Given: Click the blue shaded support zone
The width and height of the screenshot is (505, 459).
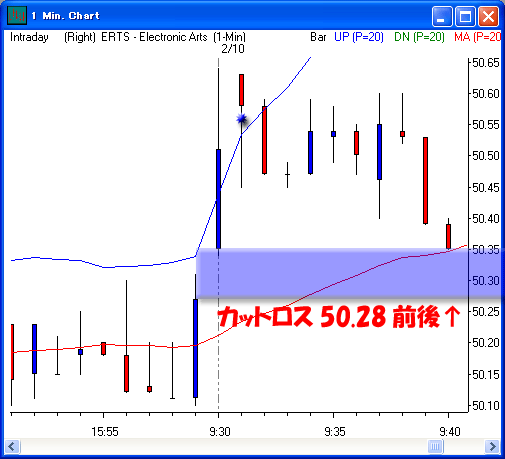Looking at the screenshot, I should (x=349, y=273).
